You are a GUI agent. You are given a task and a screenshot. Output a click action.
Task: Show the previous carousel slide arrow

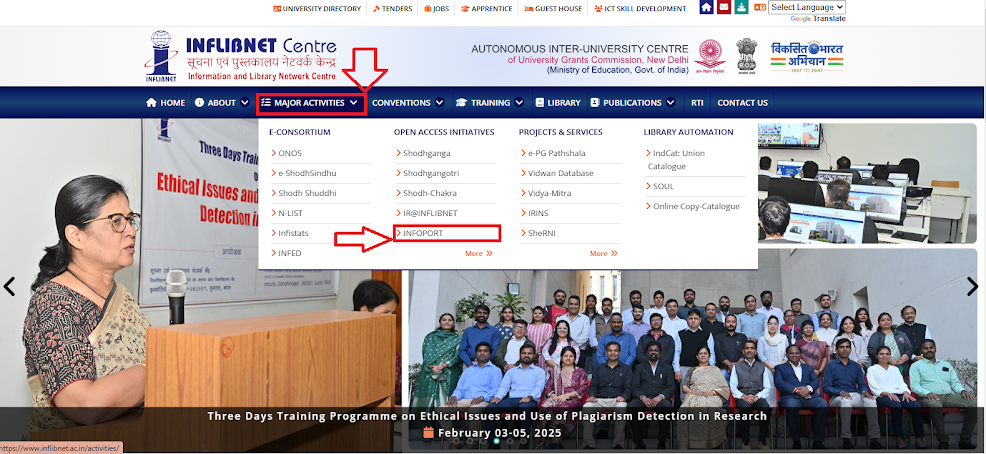point(9,286)
